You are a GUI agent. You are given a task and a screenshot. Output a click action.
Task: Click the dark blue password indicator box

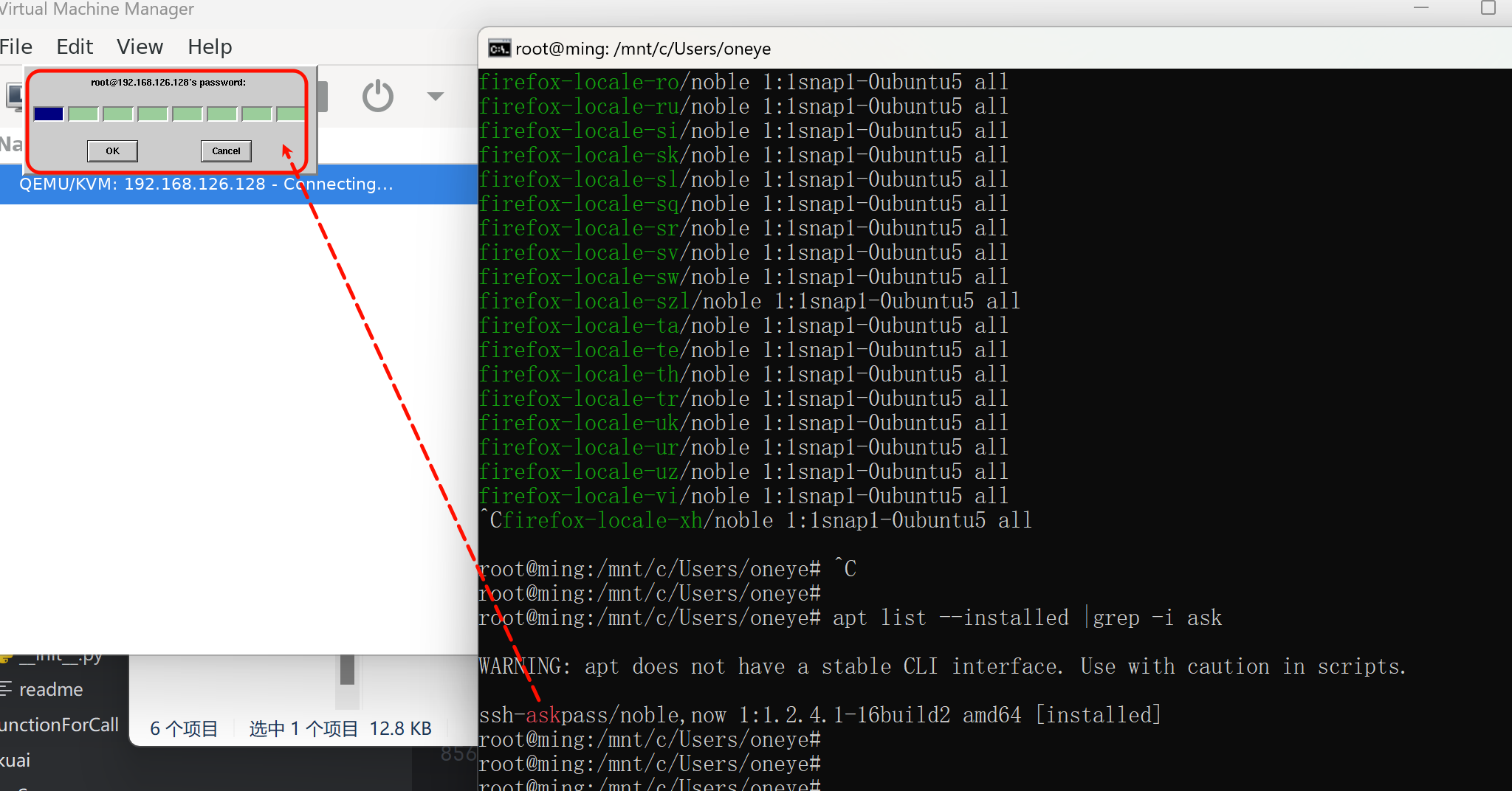click(x=49, y=114)
